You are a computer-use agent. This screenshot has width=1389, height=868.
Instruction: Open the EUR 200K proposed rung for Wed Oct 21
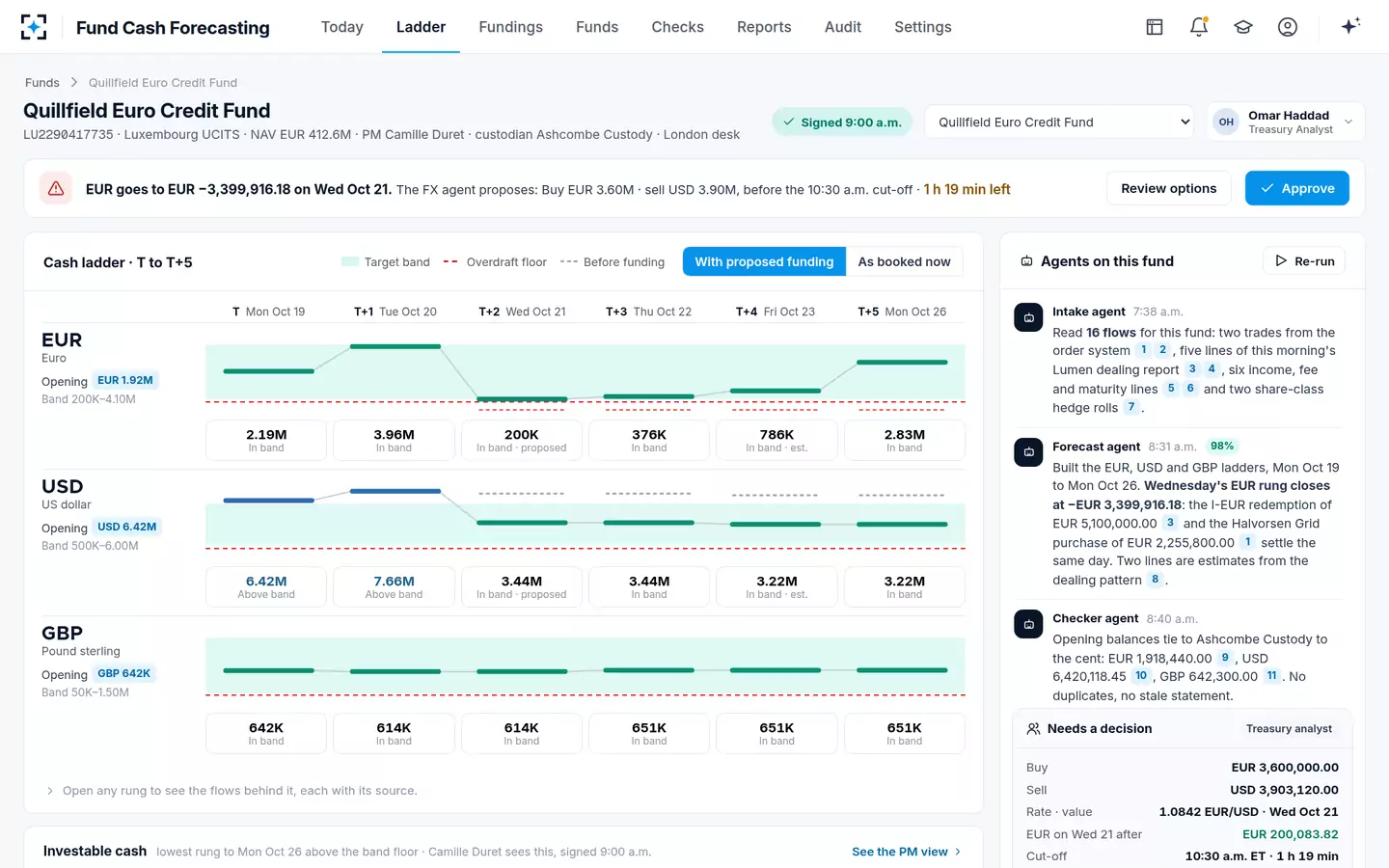[522, 440]
